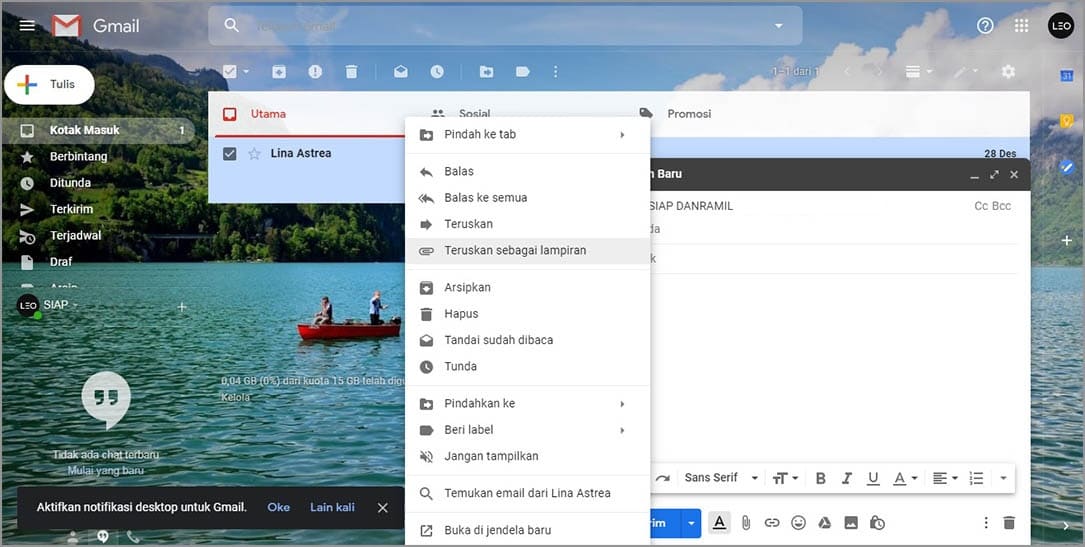Switch to the Promosi tab
Image resolution: width=1085 pixels, height=547 pixels.
[x=688, y=114]
